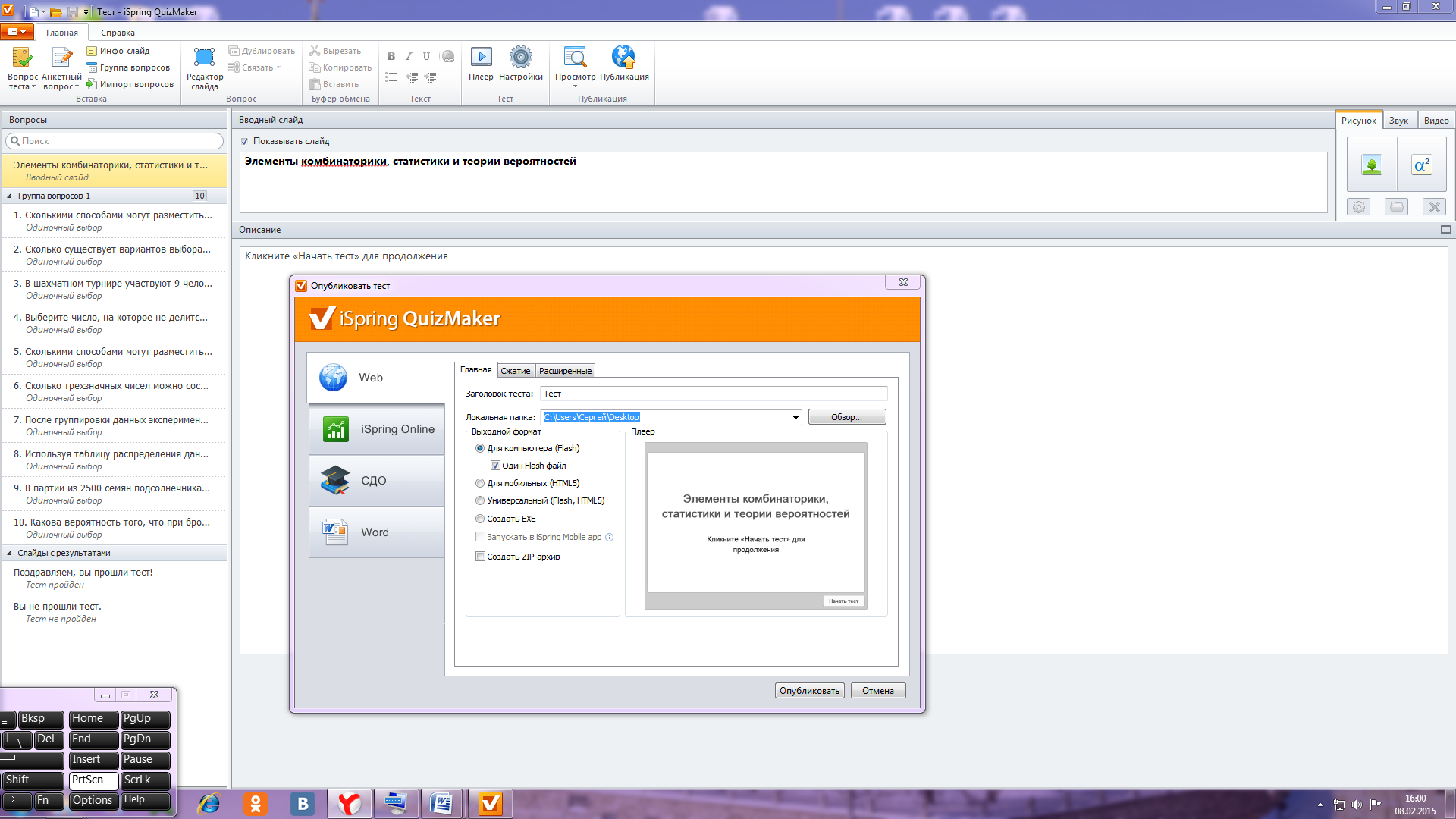Select question 10 about вероятность
The height and width of the screenshot is (819, 1456).
(x=115, y=528)
